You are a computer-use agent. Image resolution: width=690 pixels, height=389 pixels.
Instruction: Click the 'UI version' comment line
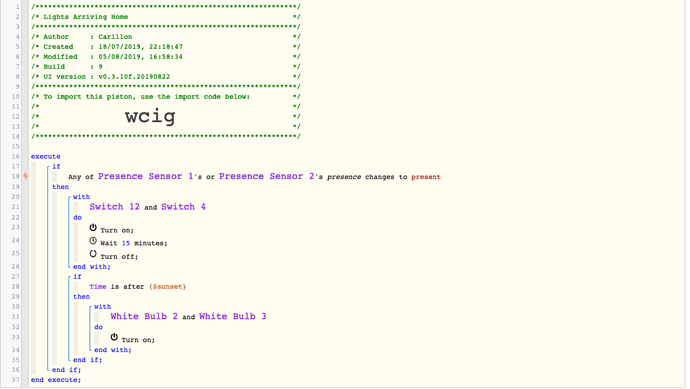click(166, 77)
